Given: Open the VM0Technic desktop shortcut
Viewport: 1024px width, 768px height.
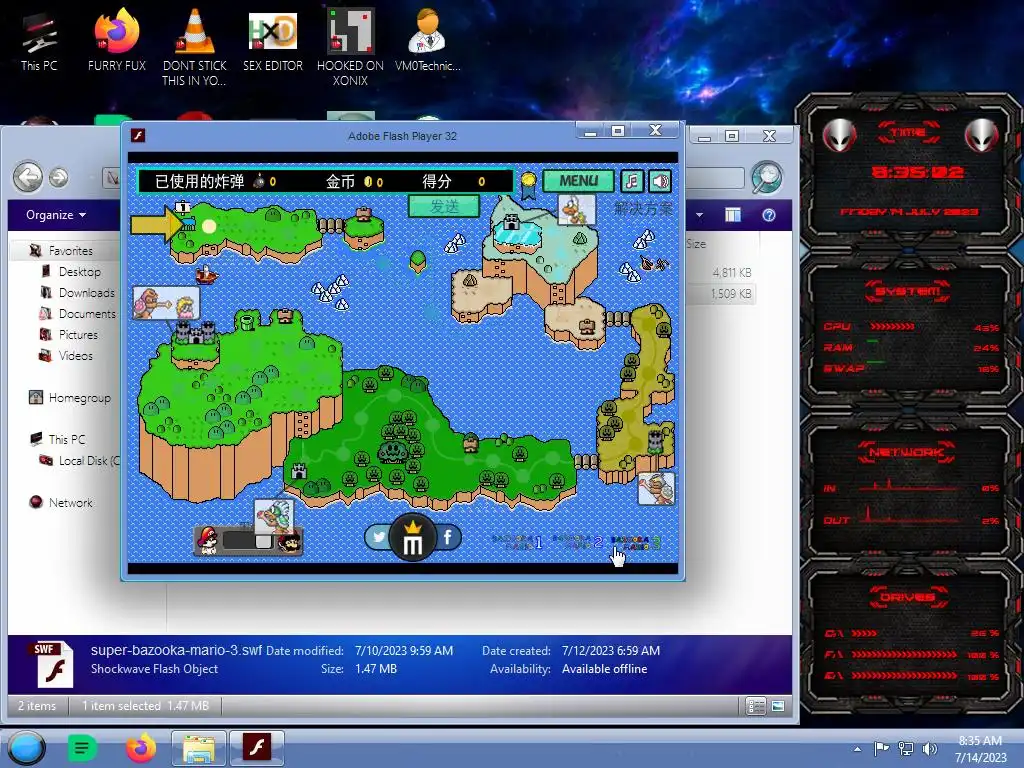Looking at the screenshot, I should 427,41.
